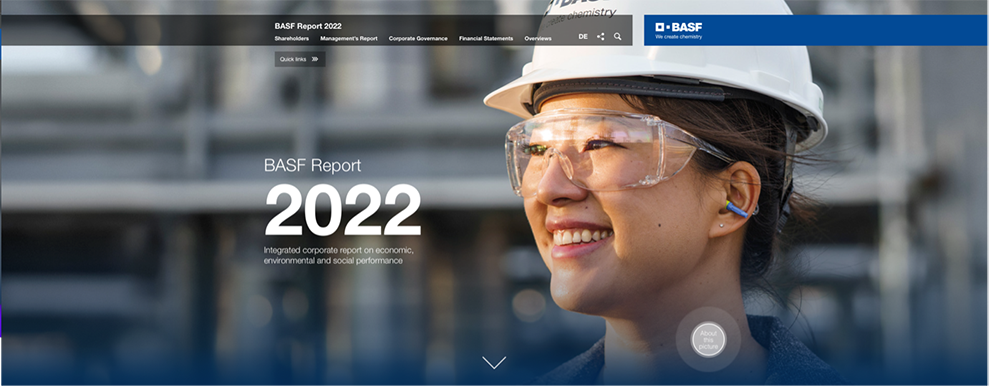Open the Corporate Governance menu item
This screenshot has width=991, height=387.
point(418,39)
